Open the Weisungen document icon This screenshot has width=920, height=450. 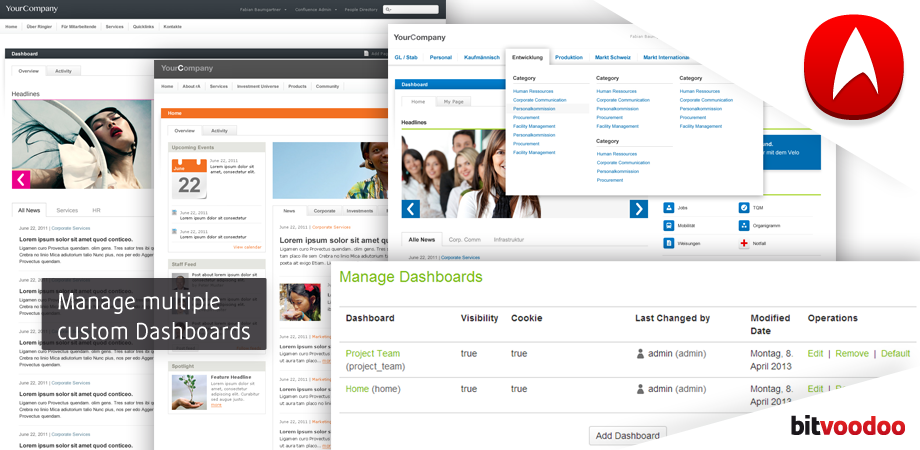[x=668, y=243]
